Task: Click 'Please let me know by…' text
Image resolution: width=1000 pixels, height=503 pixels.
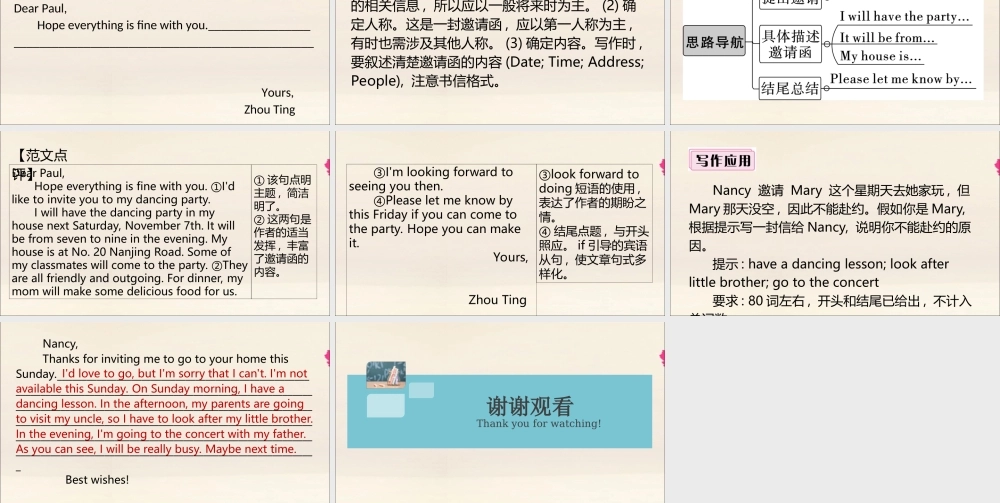Action: click(901, 79)
